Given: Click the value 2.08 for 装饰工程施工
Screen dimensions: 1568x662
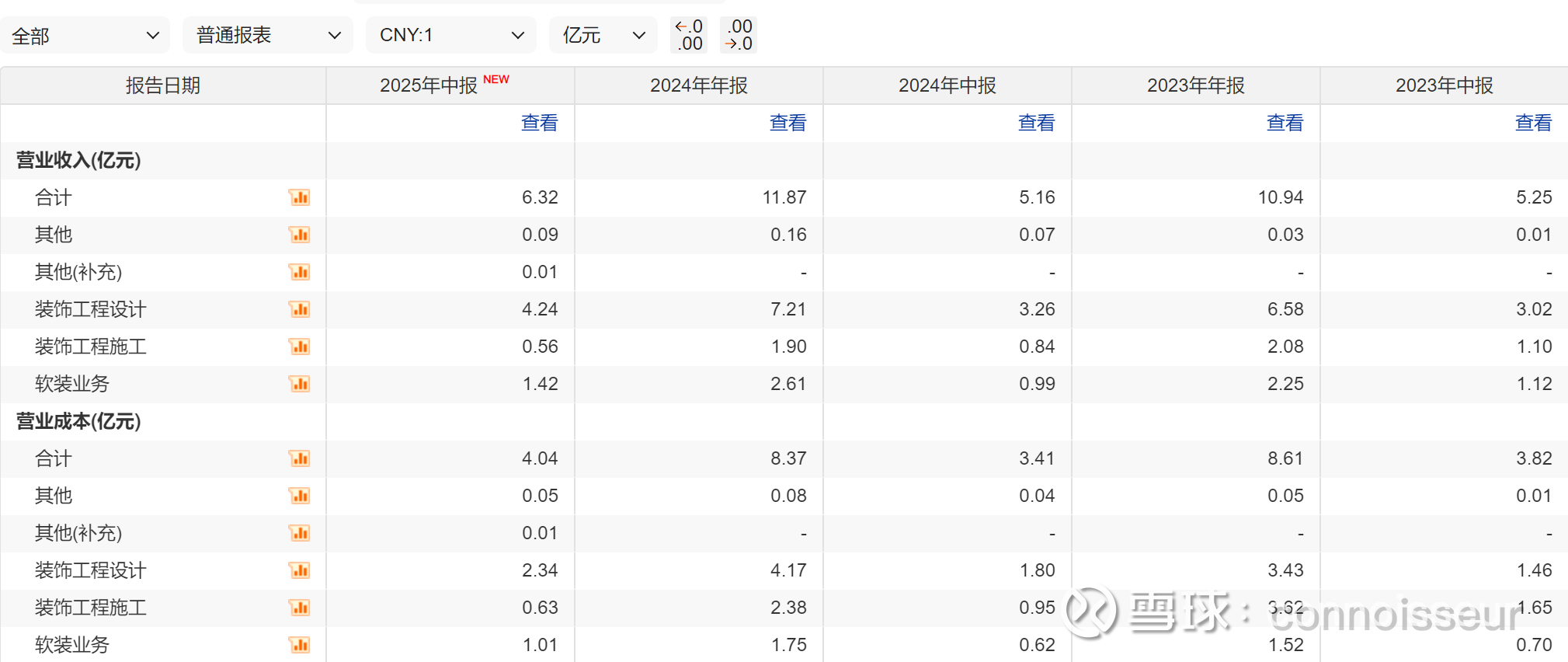Looking at the screenshot, I should (x=1285, y=347).
